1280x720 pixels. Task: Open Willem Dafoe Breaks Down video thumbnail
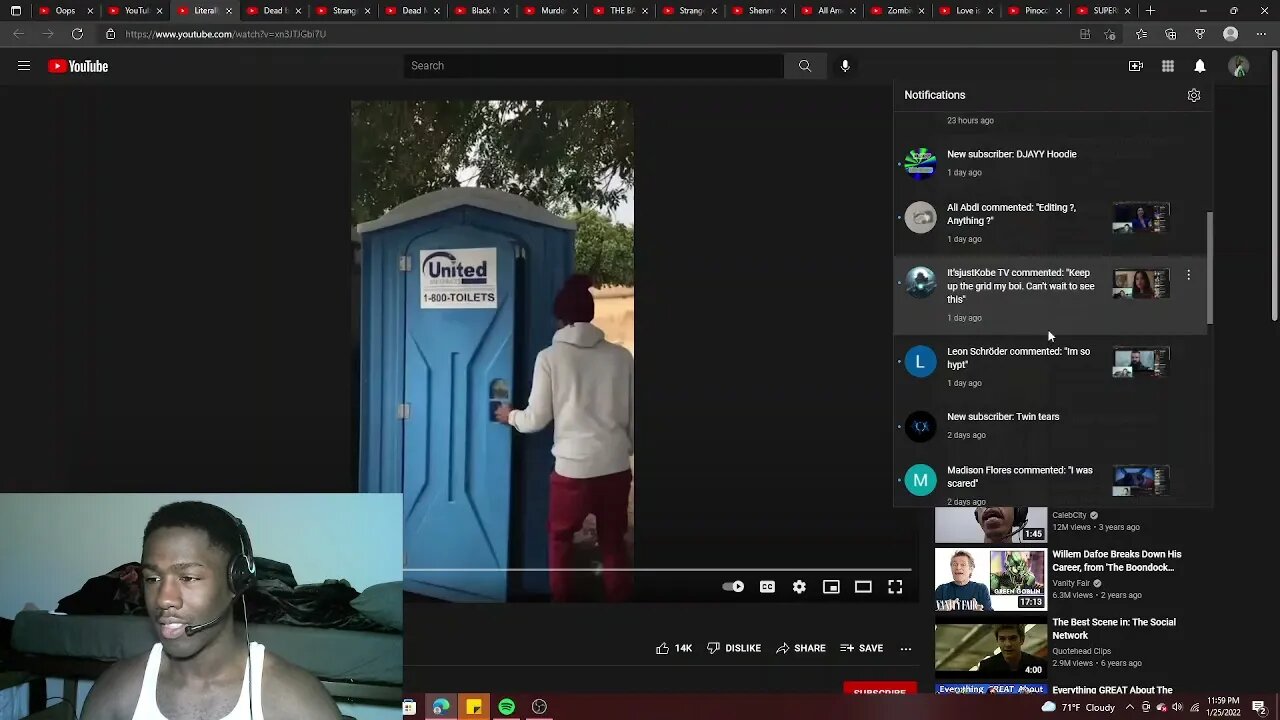tap(991, 579)
